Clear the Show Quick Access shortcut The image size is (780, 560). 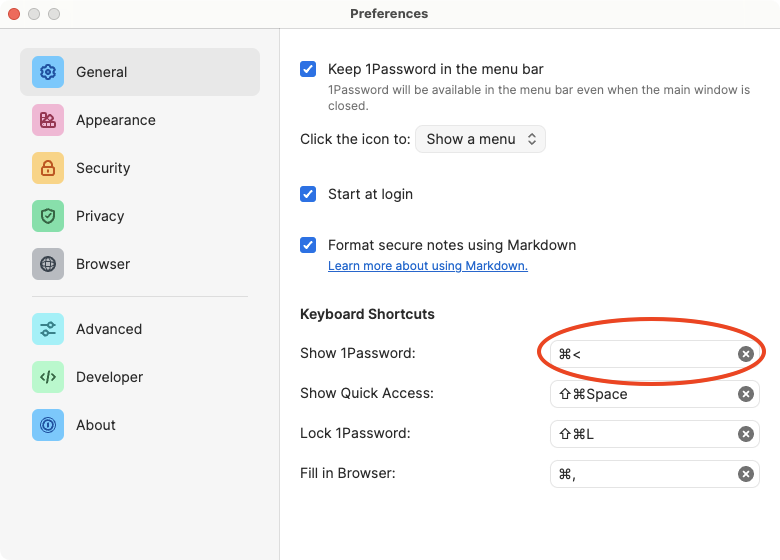745,394
